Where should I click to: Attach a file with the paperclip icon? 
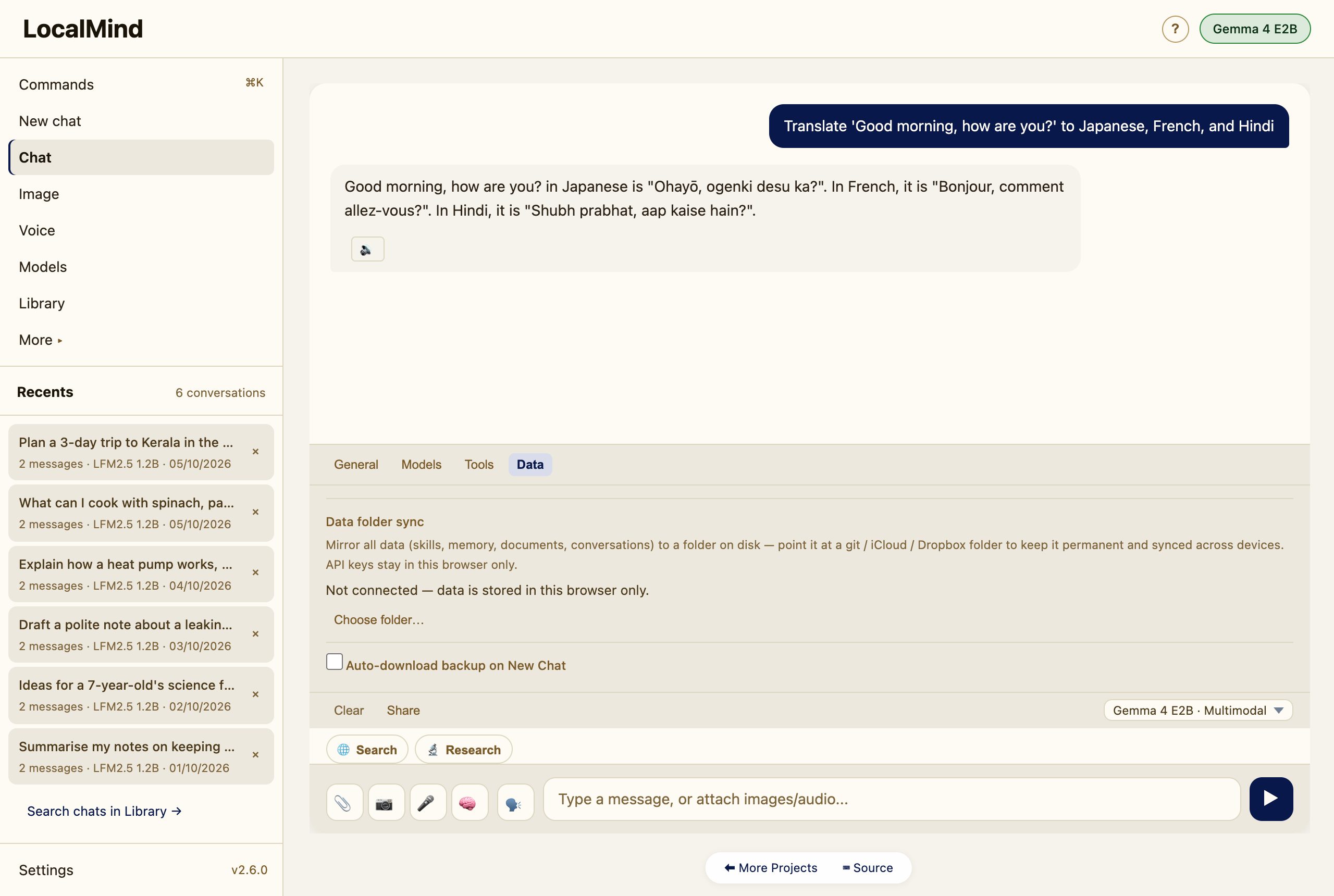click(x=344, y=802)
